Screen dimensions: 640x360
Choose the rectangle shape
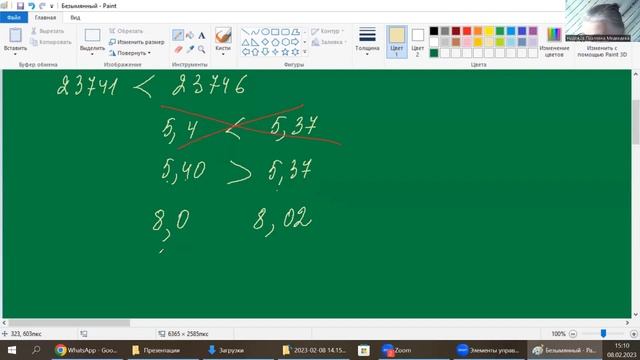(275, 32)
